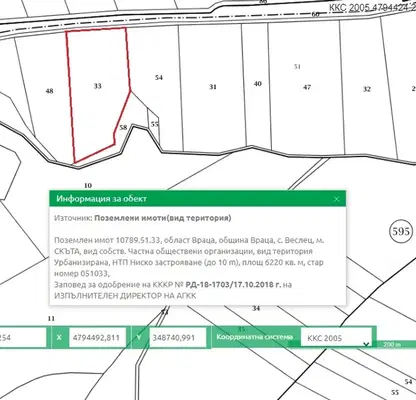
Task: Click the circled 595 district marker
Action: coord(401,231)
